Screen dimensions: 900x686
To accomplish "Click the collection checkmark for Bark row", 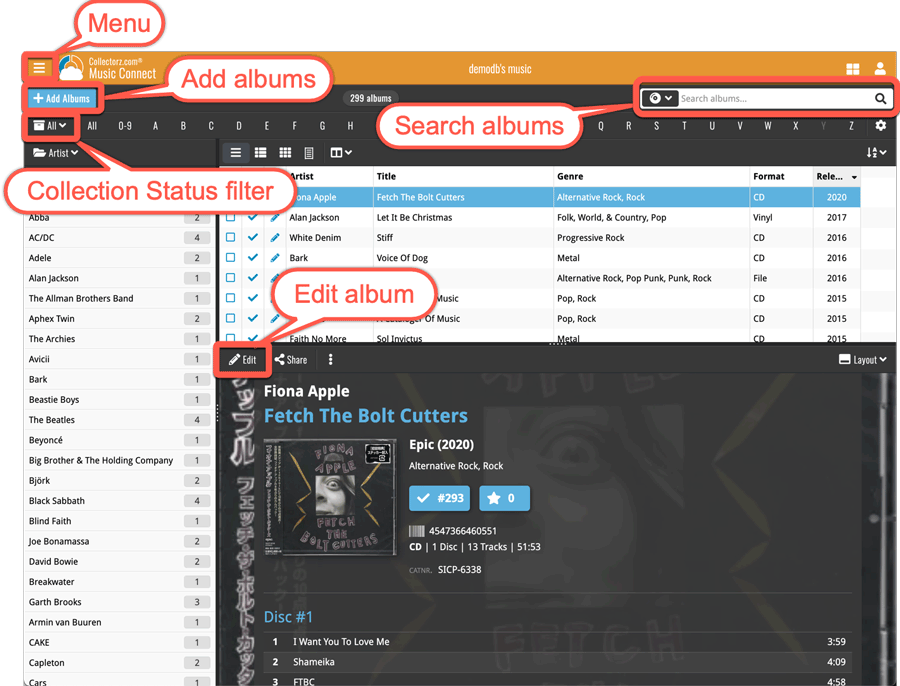I will click(x=253, y=258).
